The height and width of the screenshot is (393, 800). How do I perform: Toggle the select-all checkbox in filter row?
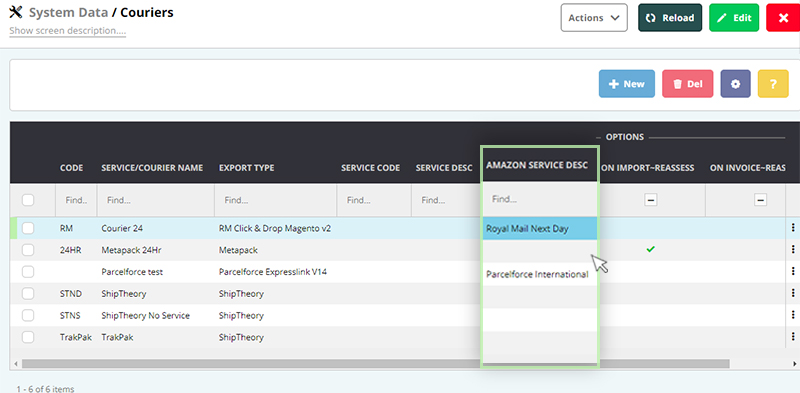[x=28, y=200]
